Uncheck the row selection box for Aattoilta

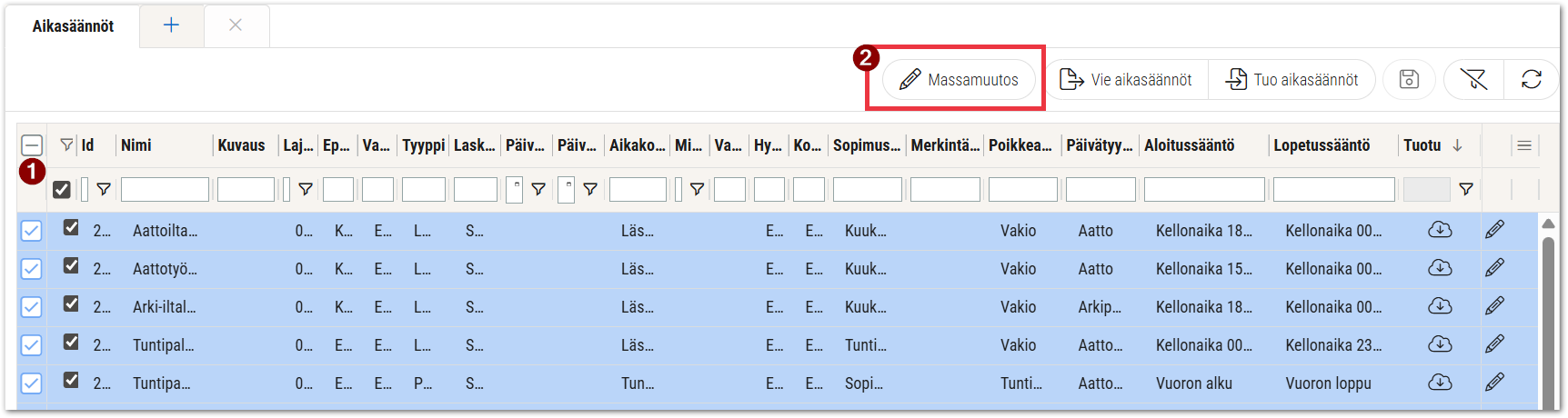tap(31, 231)
